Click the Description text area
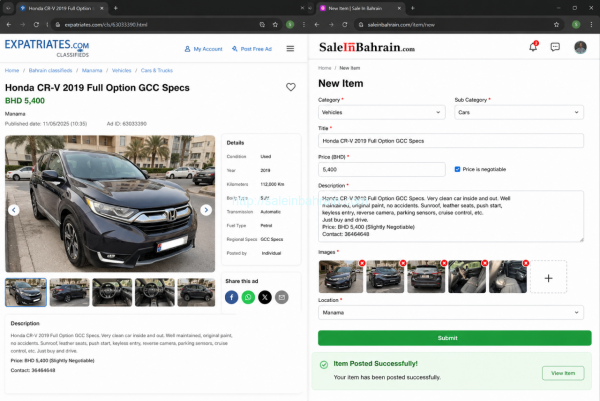The image size is (600, 401). 451,216
